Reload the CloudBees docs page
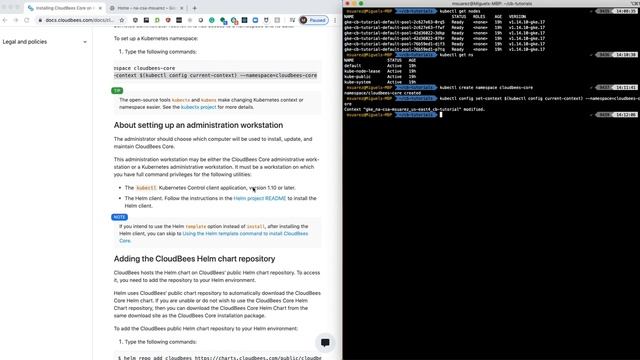This screenshot has height=360, width=640. point(27,20)
